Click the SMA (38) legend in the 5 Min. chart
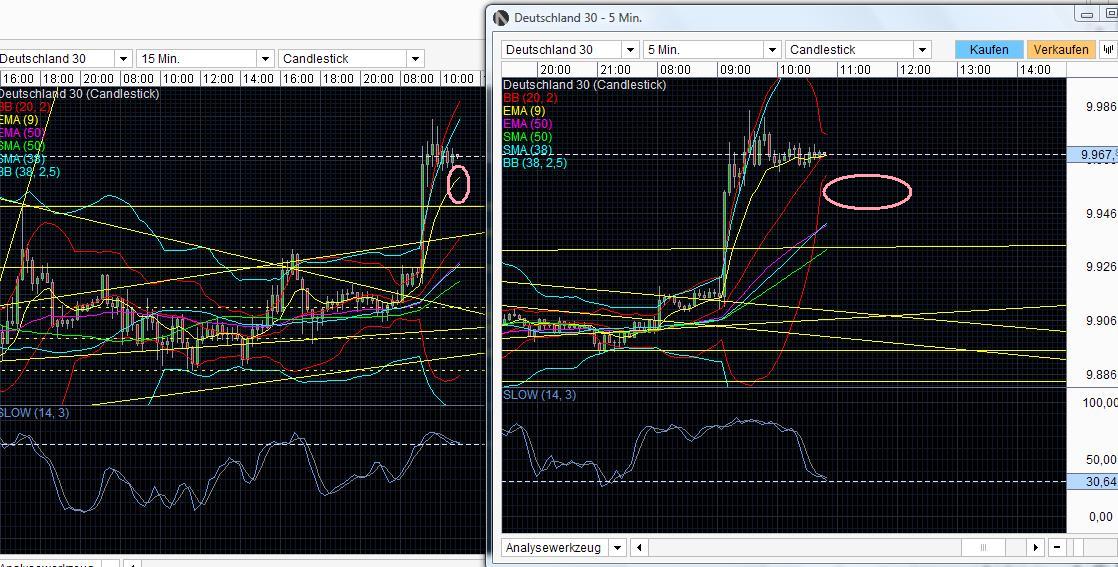Image resolution: width=1118 pixels, height=567 pixels. click(x=528, y=150)
